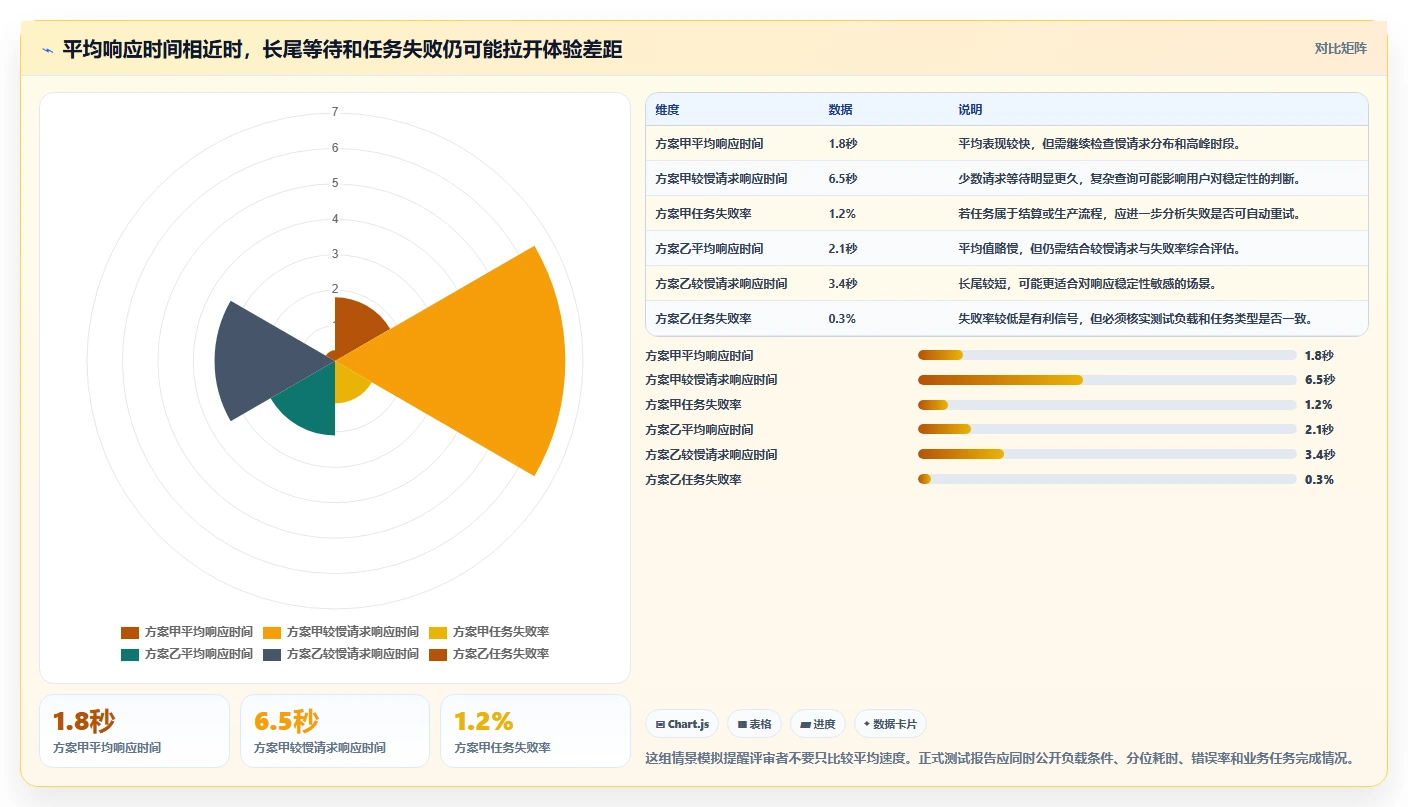Toggle legend item 方案乙较慢请求响应时间
This screenshot has height=807, width=1408.
pos(341,654)
